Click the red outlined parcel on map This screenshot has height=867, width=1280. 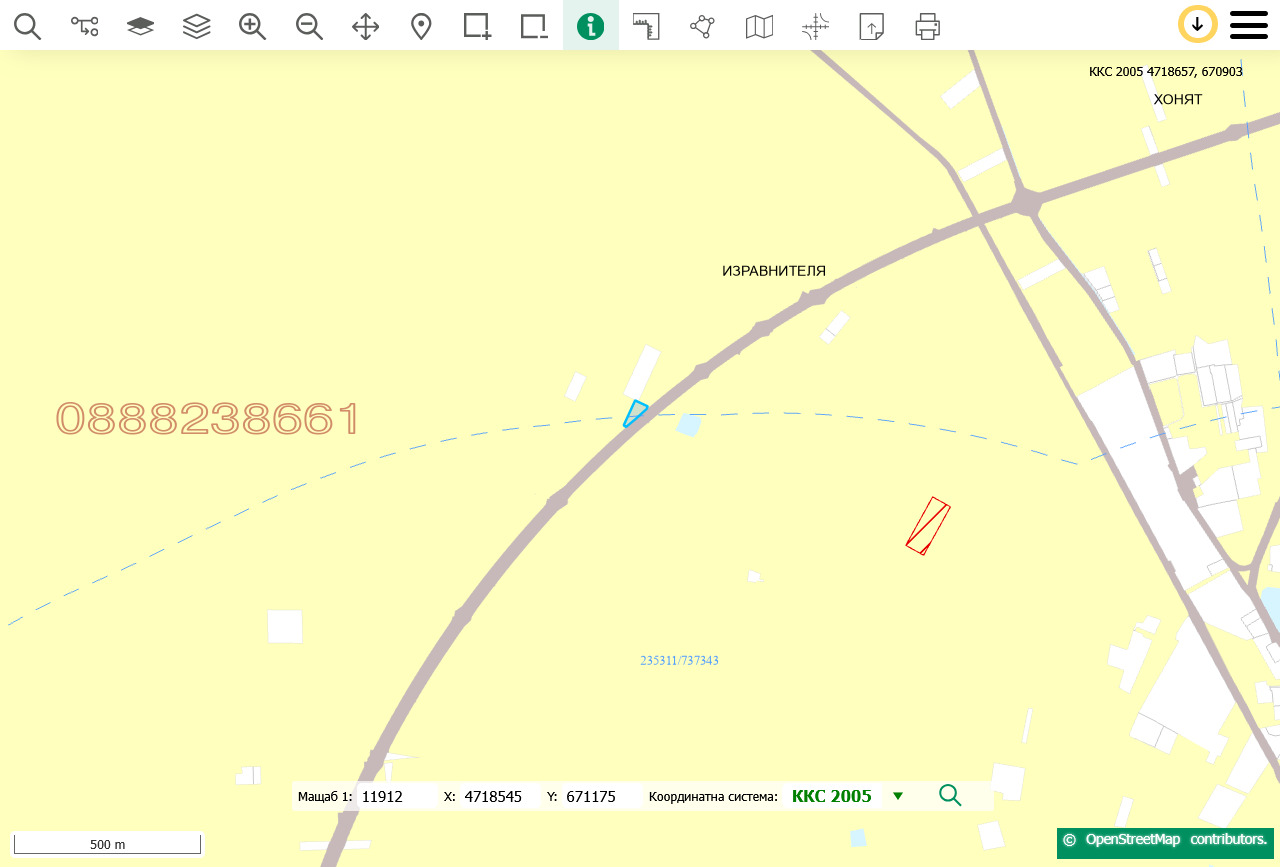pyautogui.click(x=927, y=526)
